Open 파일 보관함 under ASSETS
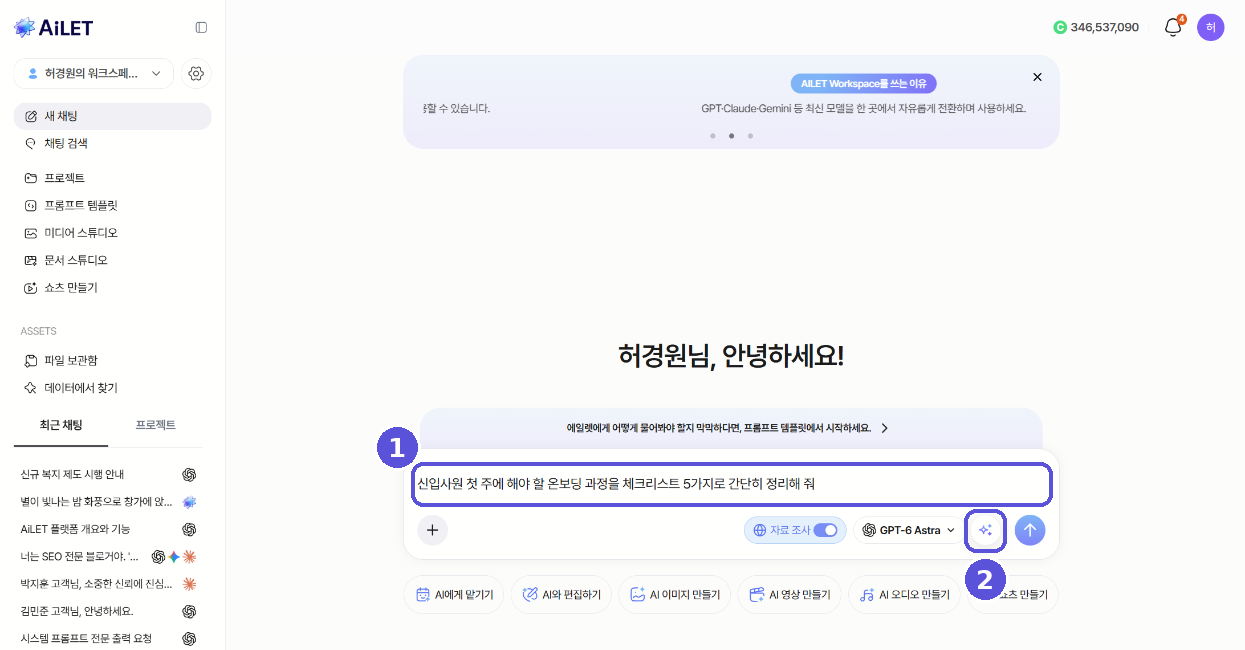Screen dimensions: 1245x650 pyautogui.click(x=112, y=360)
